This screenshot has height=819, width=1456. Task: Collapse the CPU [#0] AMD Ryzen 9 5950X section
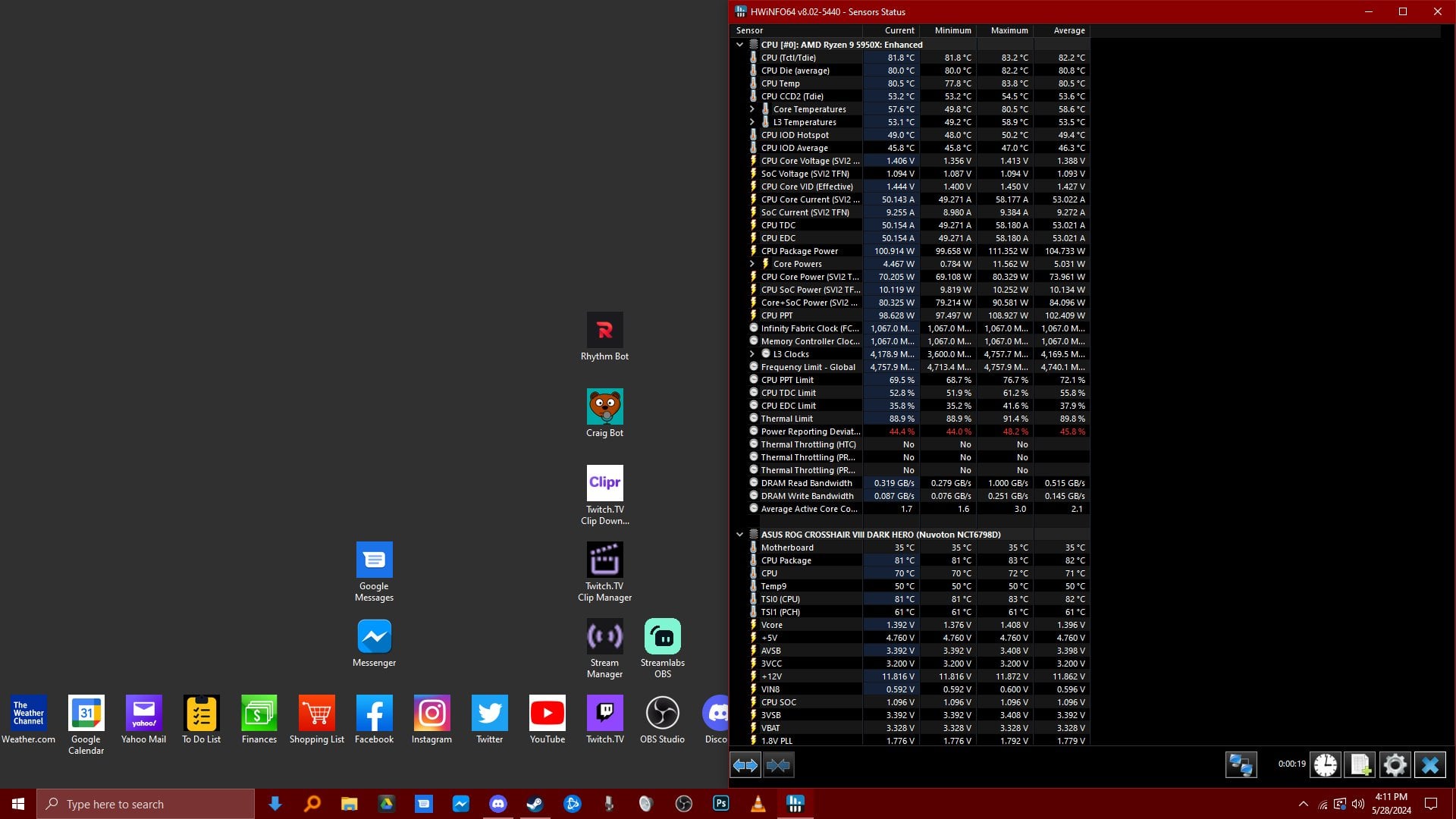739,45
